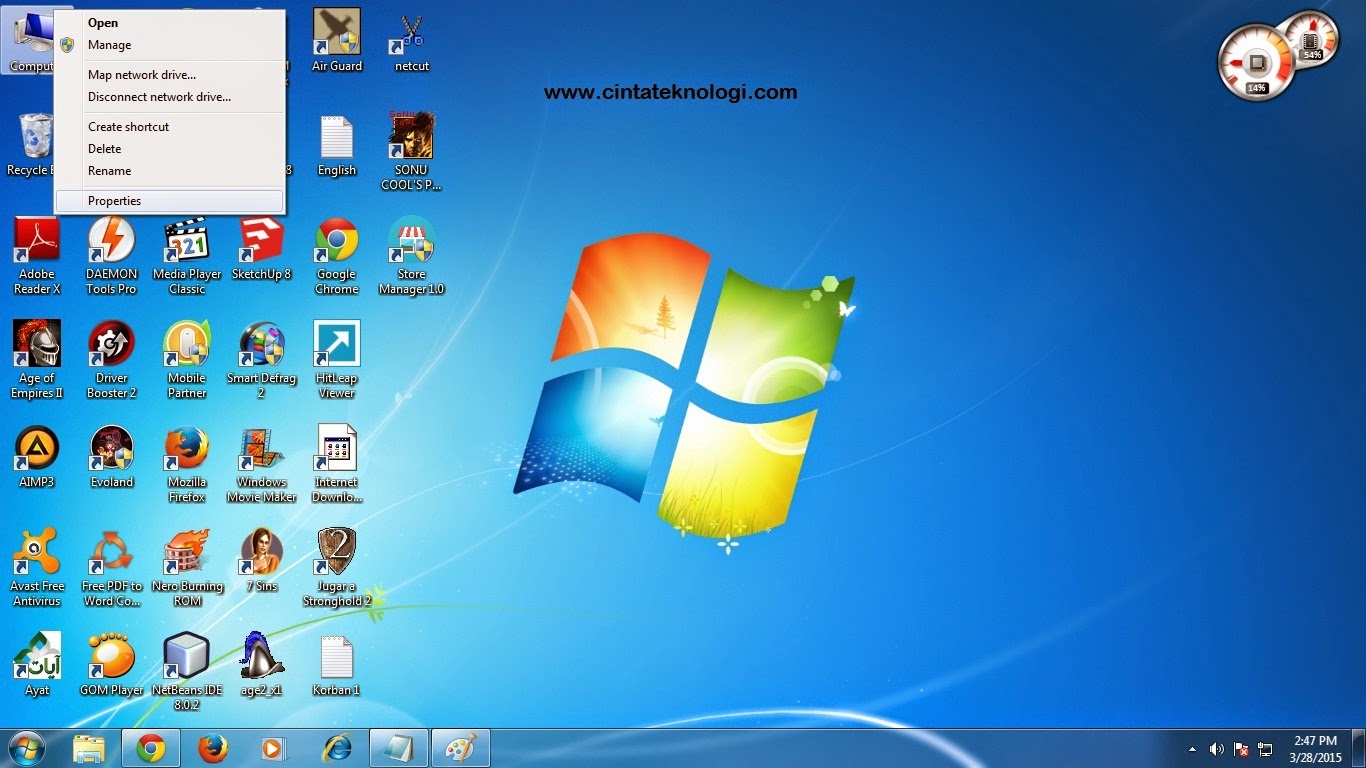Image resolution: width=1366 pixels, height=768 pixels.
Task: Select the Evoland game icon
Action: [111, 457]
